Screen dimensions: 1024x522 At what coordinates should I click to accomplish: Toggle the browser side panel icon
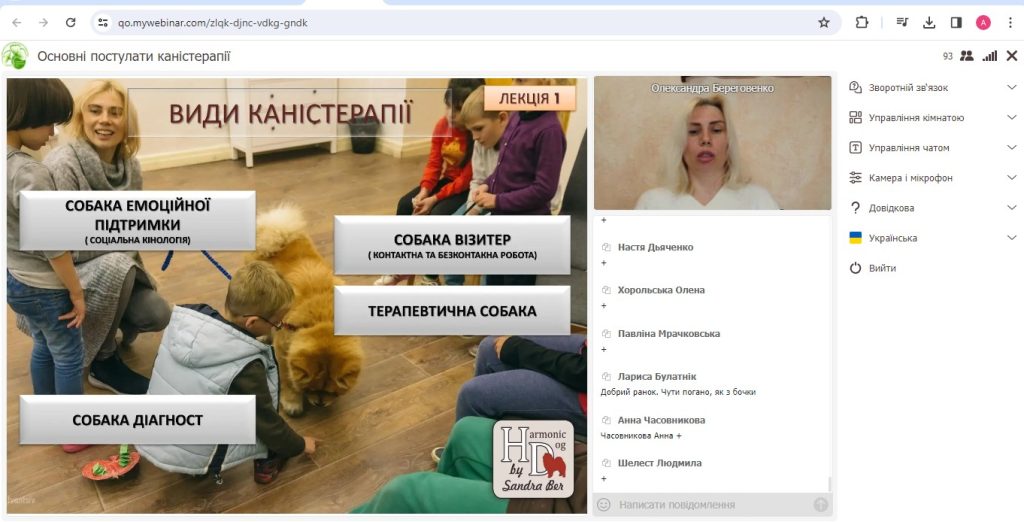[x=956, y=22]
